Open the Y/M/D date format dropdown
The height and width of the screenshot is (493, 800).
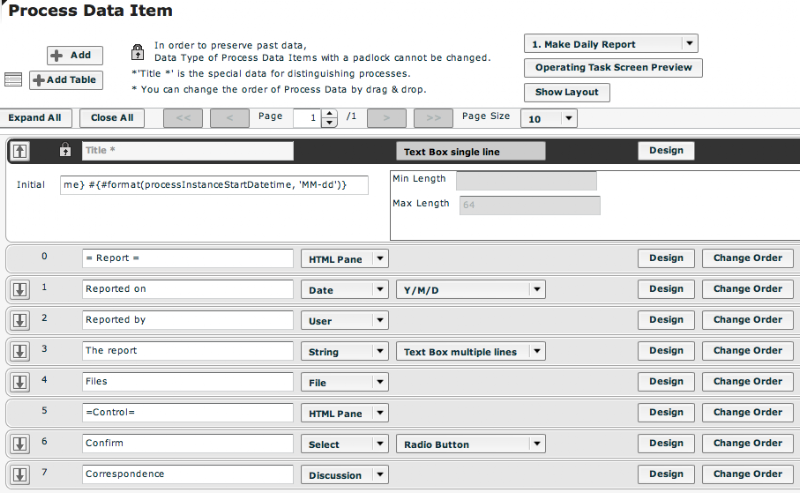(470, 290)
